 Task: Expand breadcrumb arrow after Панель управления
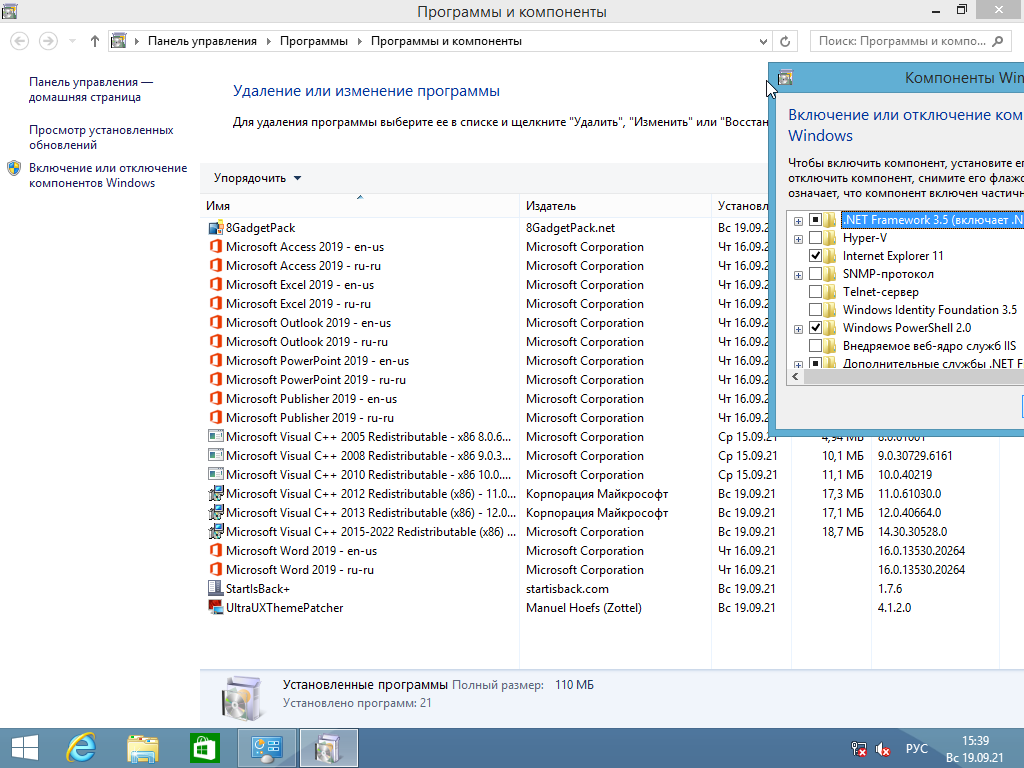click(268, 41)
